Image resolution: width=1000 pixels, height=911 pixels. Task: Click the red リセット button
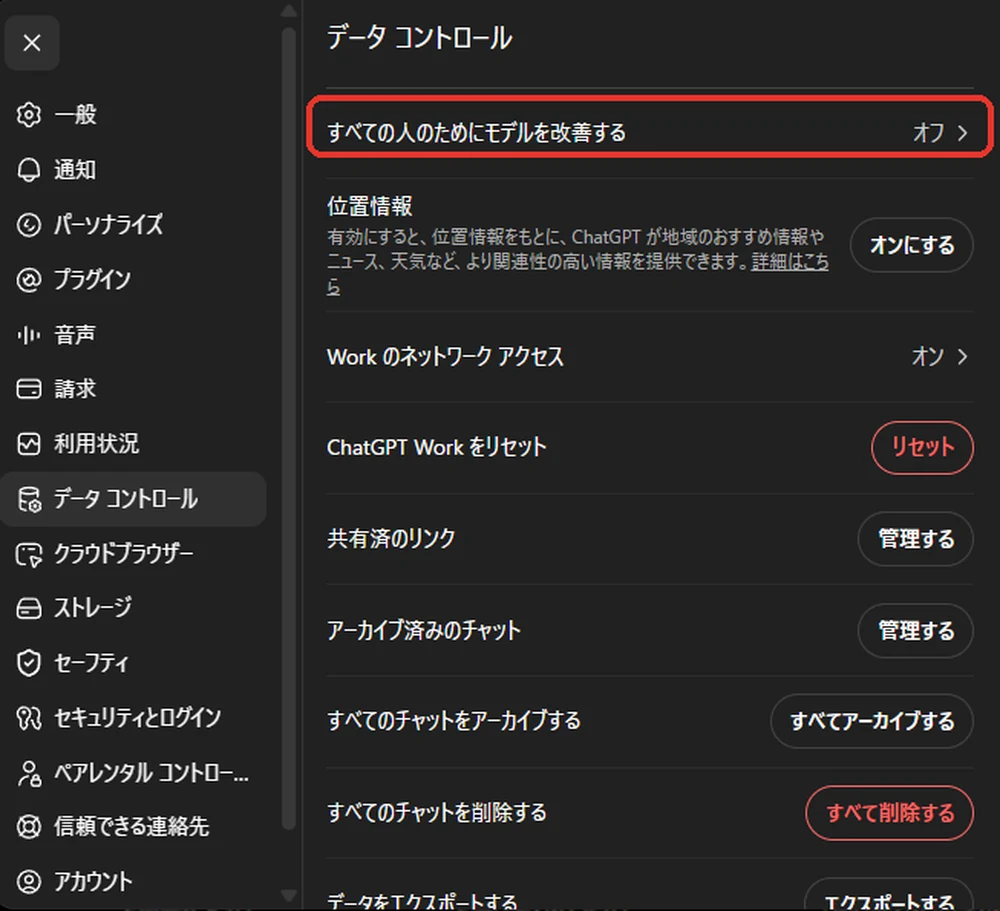(x=922, y=447)
